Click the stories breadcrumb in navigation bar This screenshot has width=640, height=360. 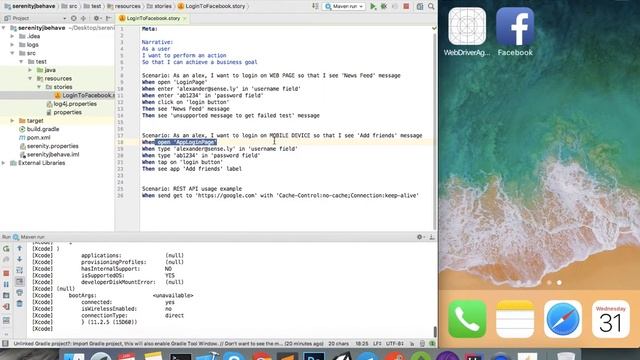159,6
